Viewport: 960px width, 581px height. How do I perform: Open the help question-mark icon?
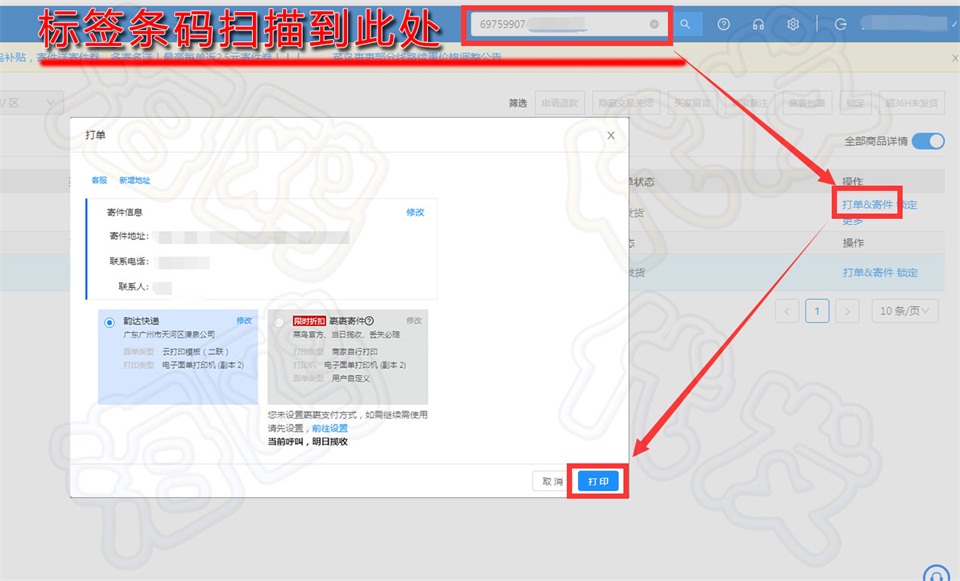[x=724, y=24]
